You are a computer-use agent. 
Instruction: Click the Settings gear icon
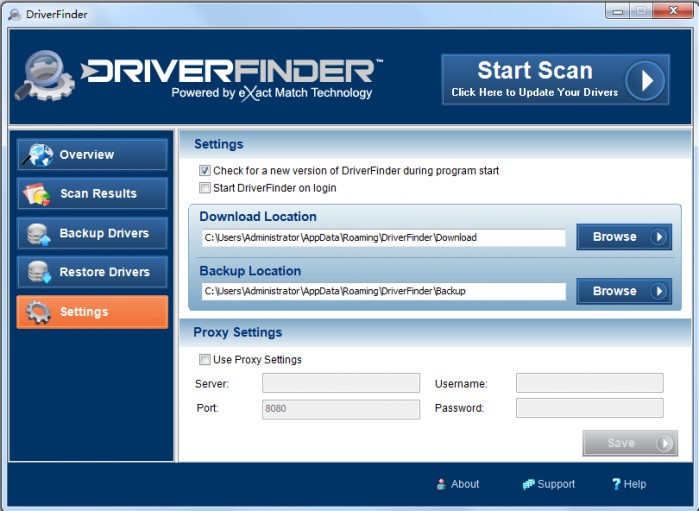coord(38,312)
